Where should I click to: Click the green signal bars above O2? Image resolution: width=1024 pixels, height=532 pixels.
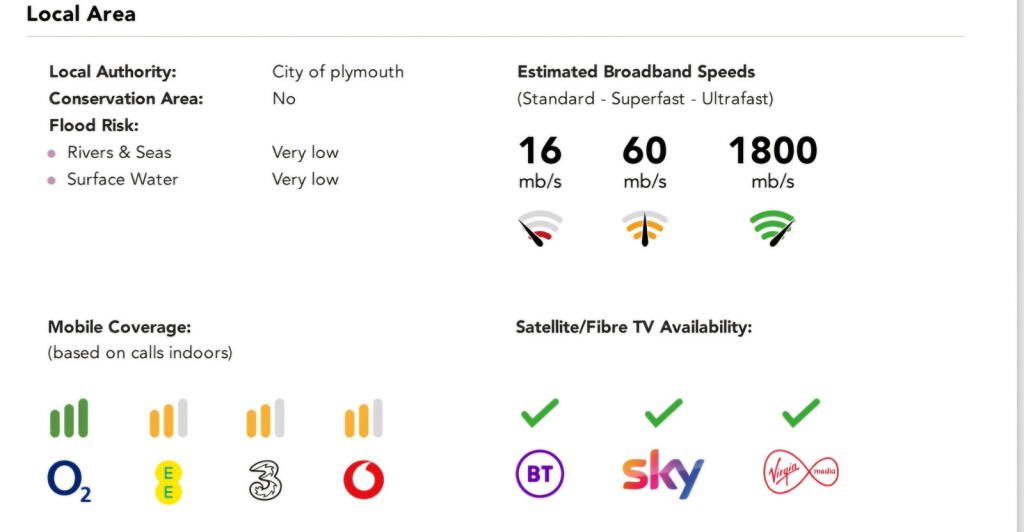(69, 418)
